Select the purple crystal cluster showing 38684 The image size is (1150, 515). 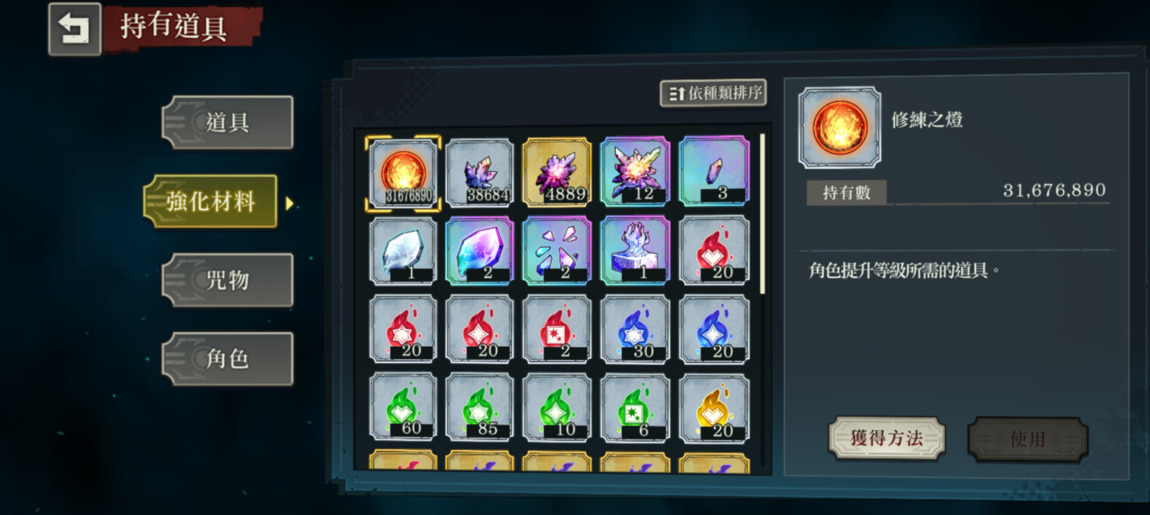480,174
